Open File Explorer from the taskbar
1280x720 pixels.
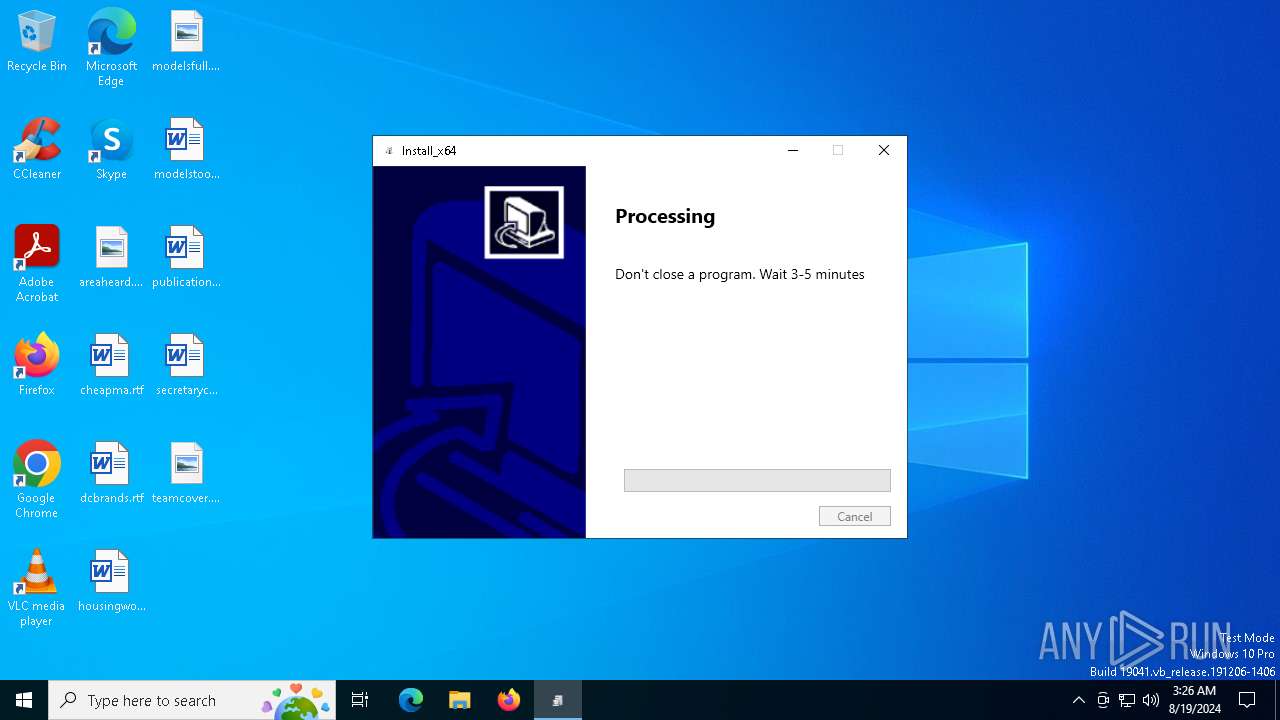click(459, 700)
